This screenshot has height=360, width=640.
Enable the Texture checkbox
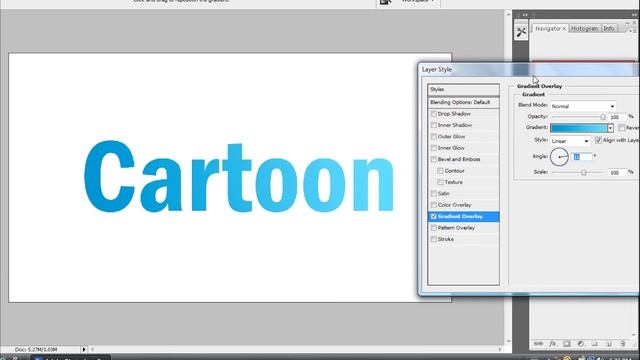click(x=440, y=182)
